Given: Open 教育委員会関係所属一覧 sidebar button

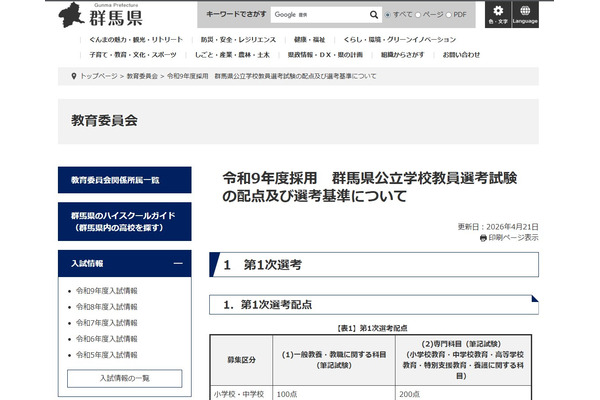Looking at the screenshot, I should [125, 180].
